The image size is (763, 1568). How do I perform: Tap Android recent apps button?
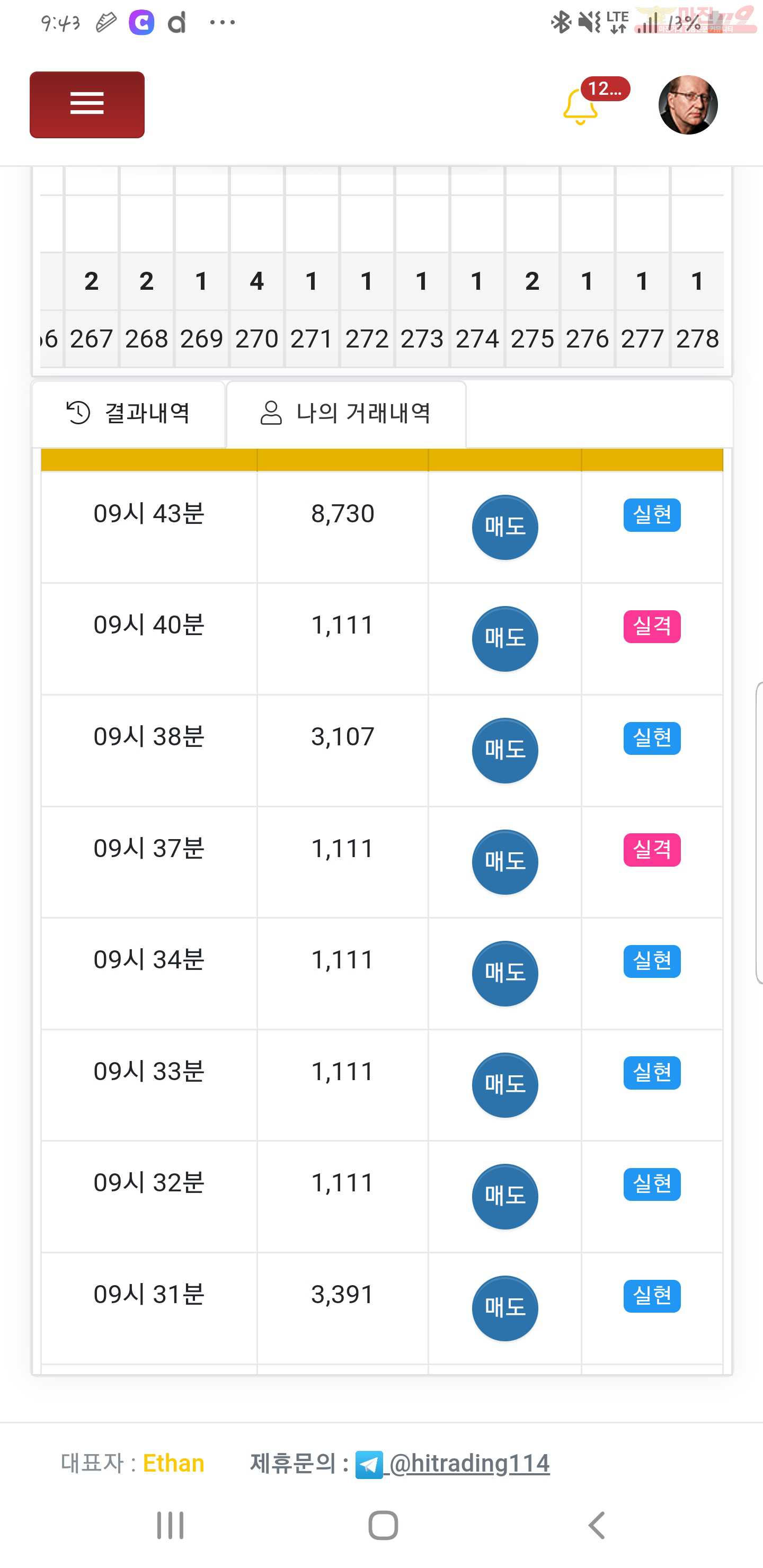point(170,1526)
